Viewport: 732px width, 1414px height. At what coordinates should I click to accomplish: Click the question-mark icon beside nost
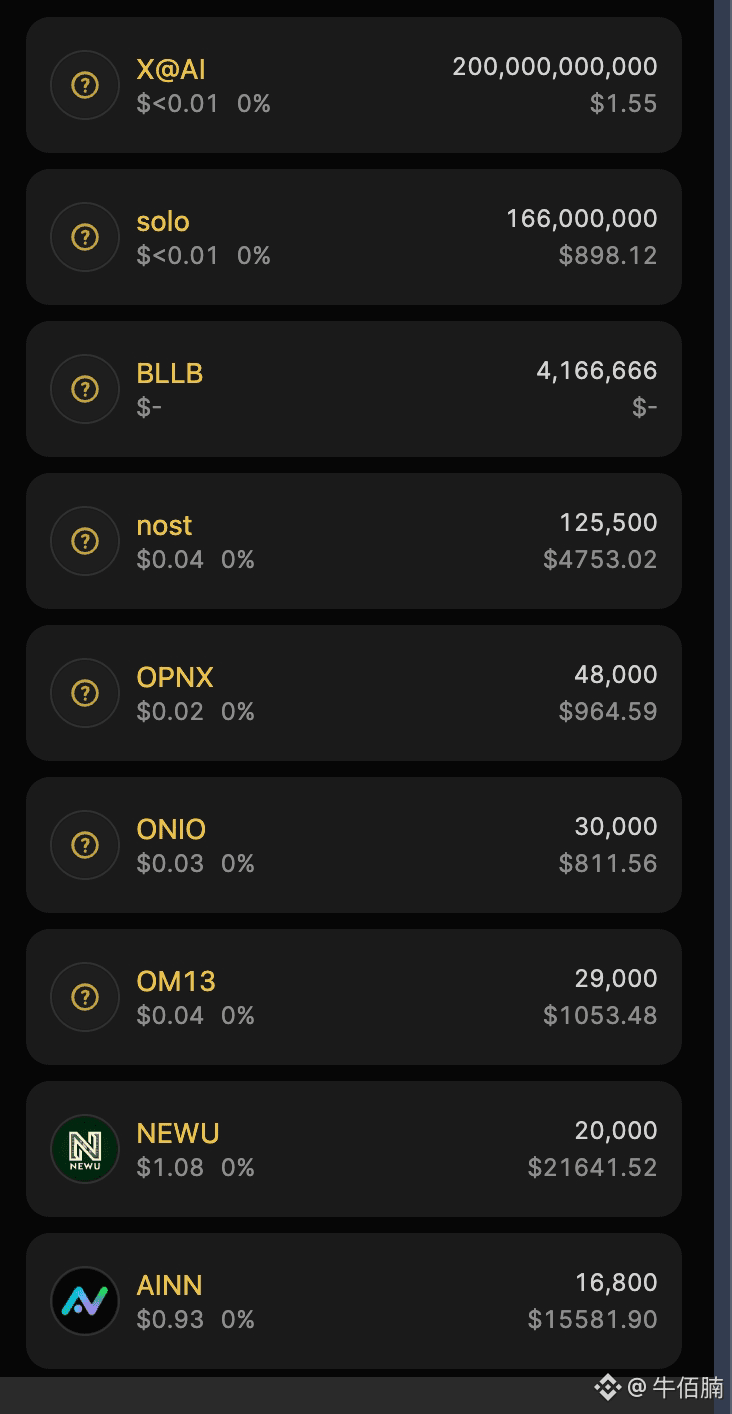[85, 541]
